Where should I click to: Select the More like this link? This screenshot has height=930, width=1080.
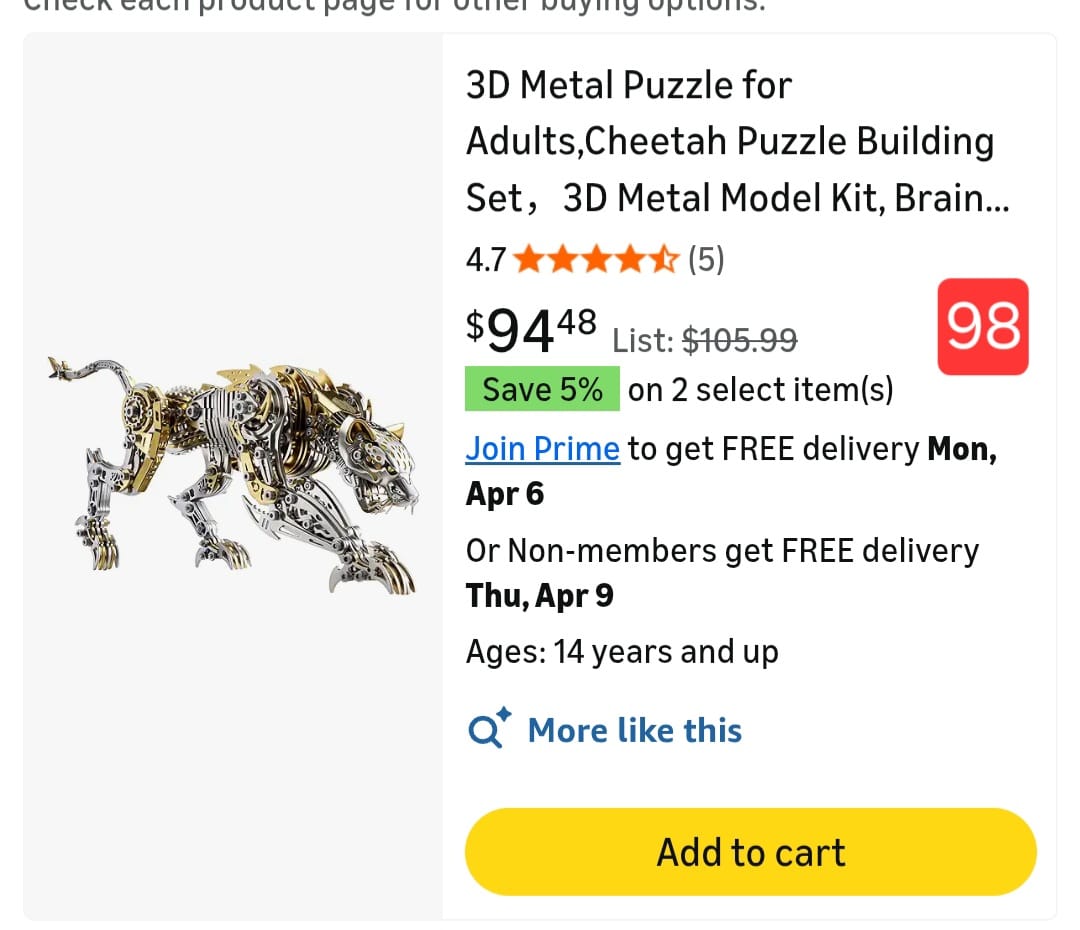(x=634, y=731)
